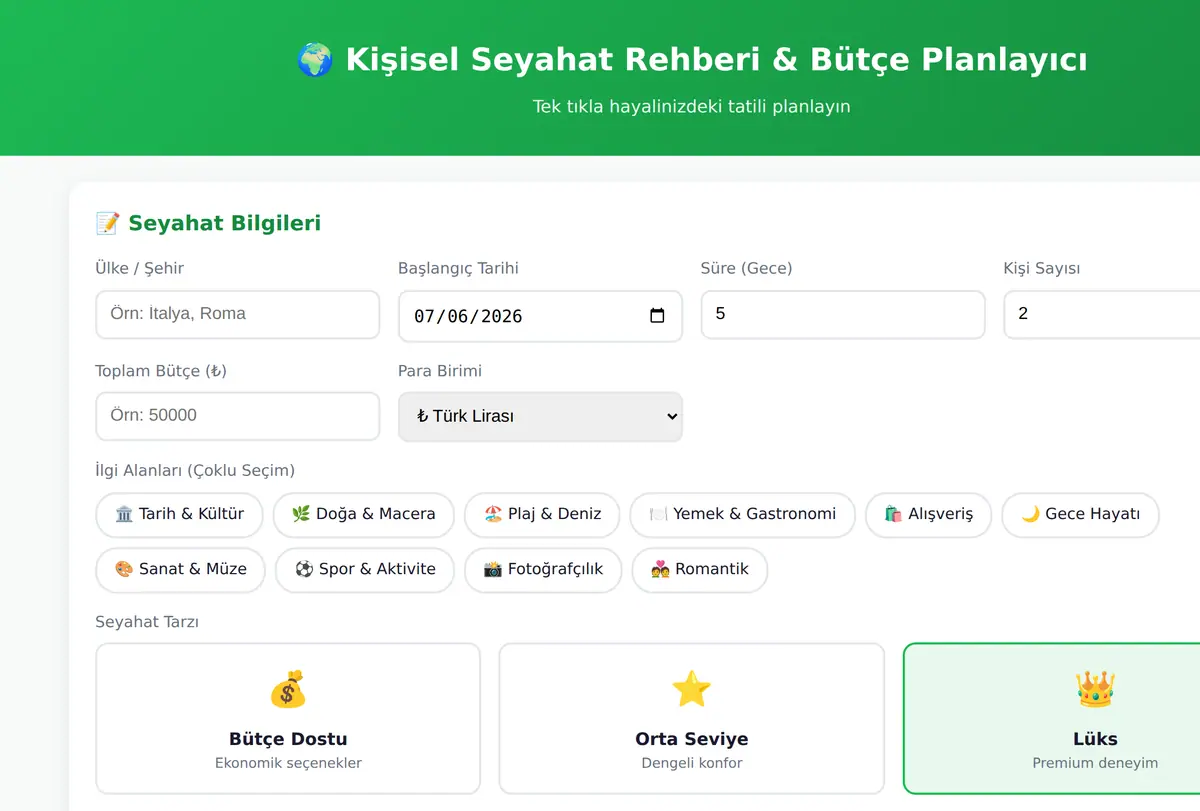Click the 'İlgi Alanları (Çoklu Seçim)' label

[x=195, y=470]
